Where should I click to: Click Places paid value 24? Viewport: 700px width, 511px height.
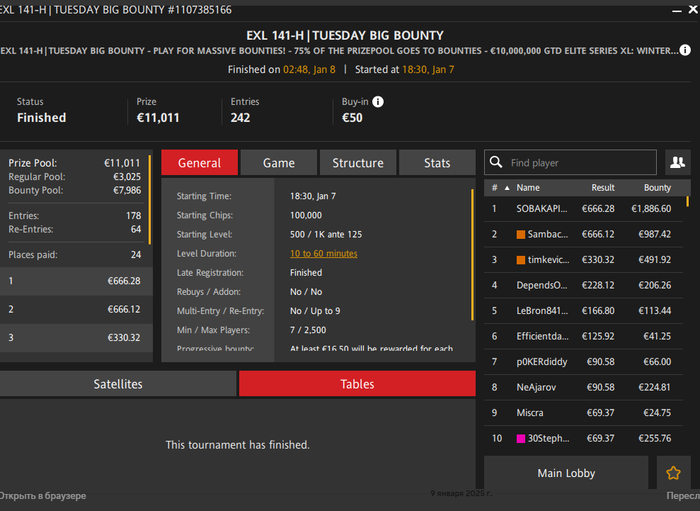click(x=136, y=255)
